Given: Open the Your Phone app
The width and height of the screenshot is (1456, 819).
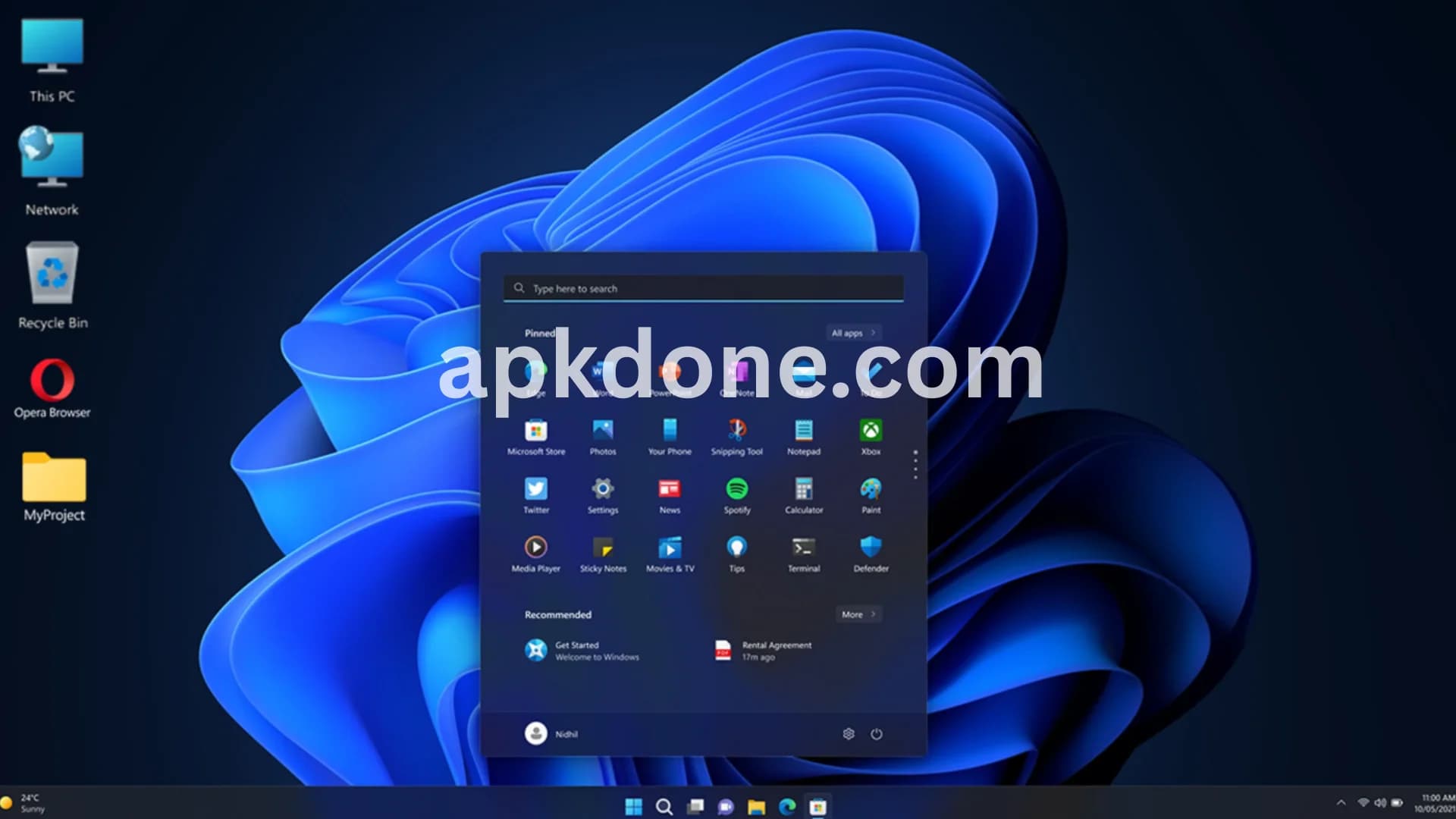Looking at the screenshot, I should (670, 438).
